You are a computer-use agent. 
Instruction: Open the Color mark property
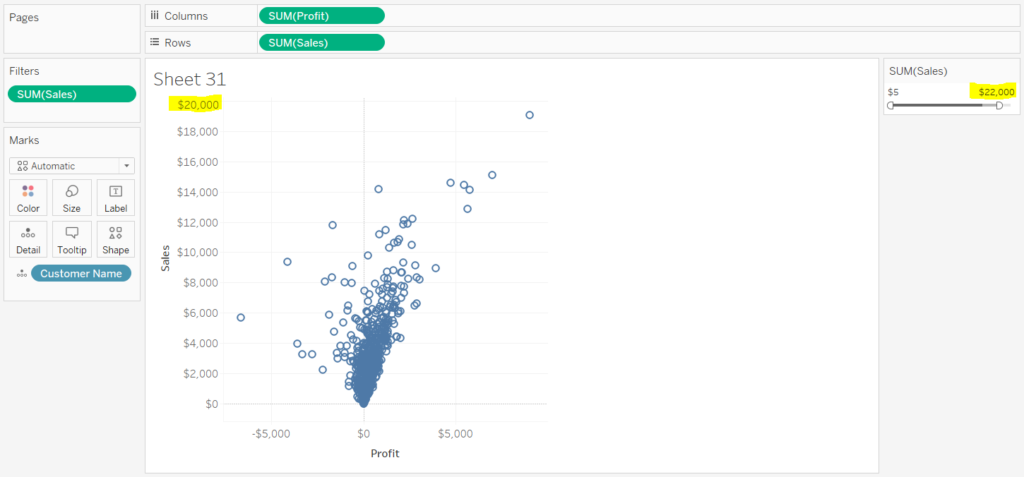click(x=28, y=197)
